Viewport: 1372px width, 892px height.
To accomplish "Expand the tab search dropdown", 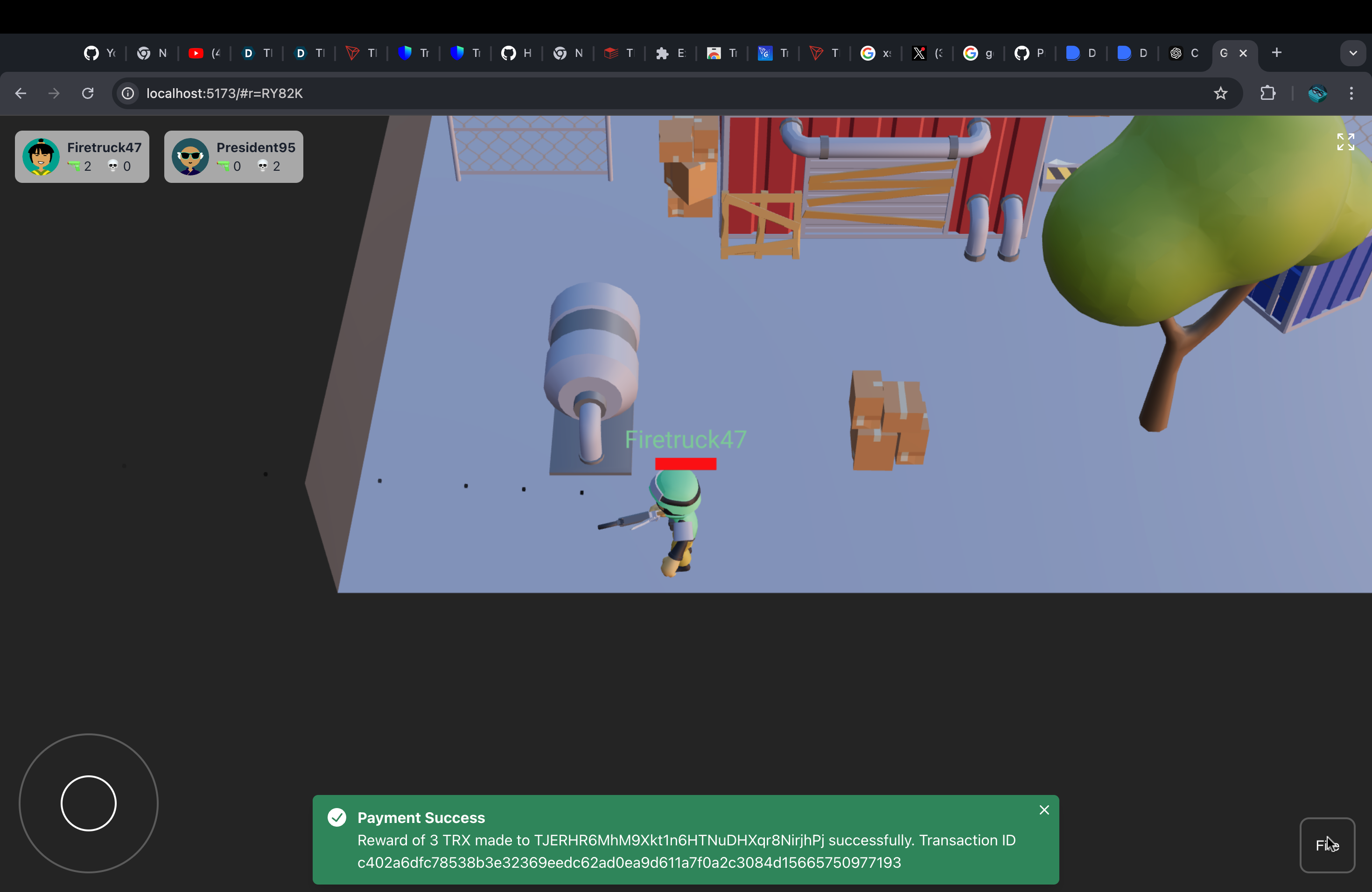I will pos(1352,53).
